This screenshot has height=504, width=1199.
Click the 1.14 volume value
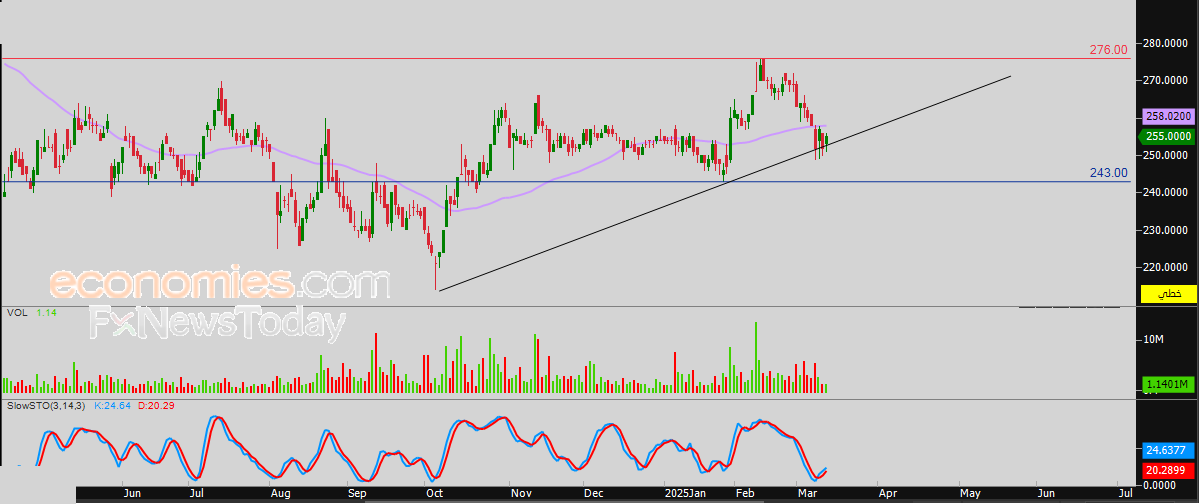47,312
